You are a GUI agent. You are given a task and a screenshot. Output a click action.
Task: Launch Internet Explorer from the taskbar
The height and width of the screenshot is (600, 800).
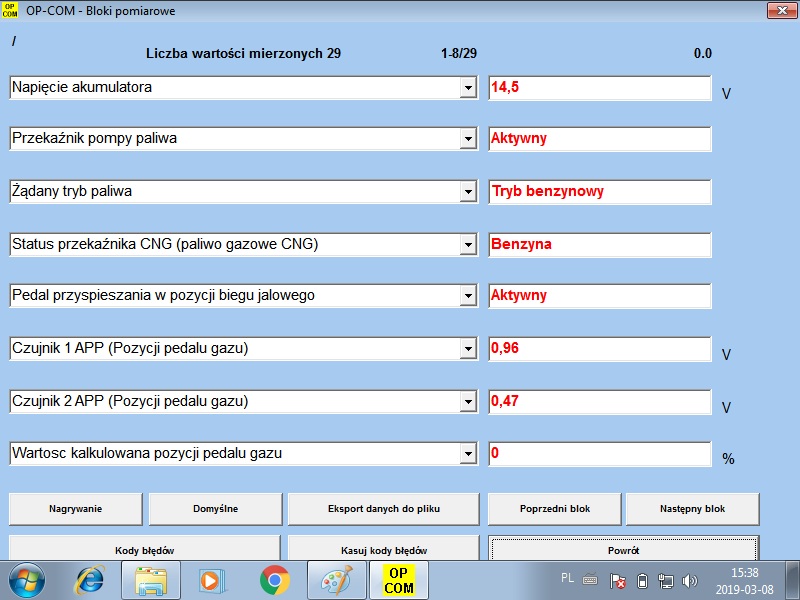92,580
